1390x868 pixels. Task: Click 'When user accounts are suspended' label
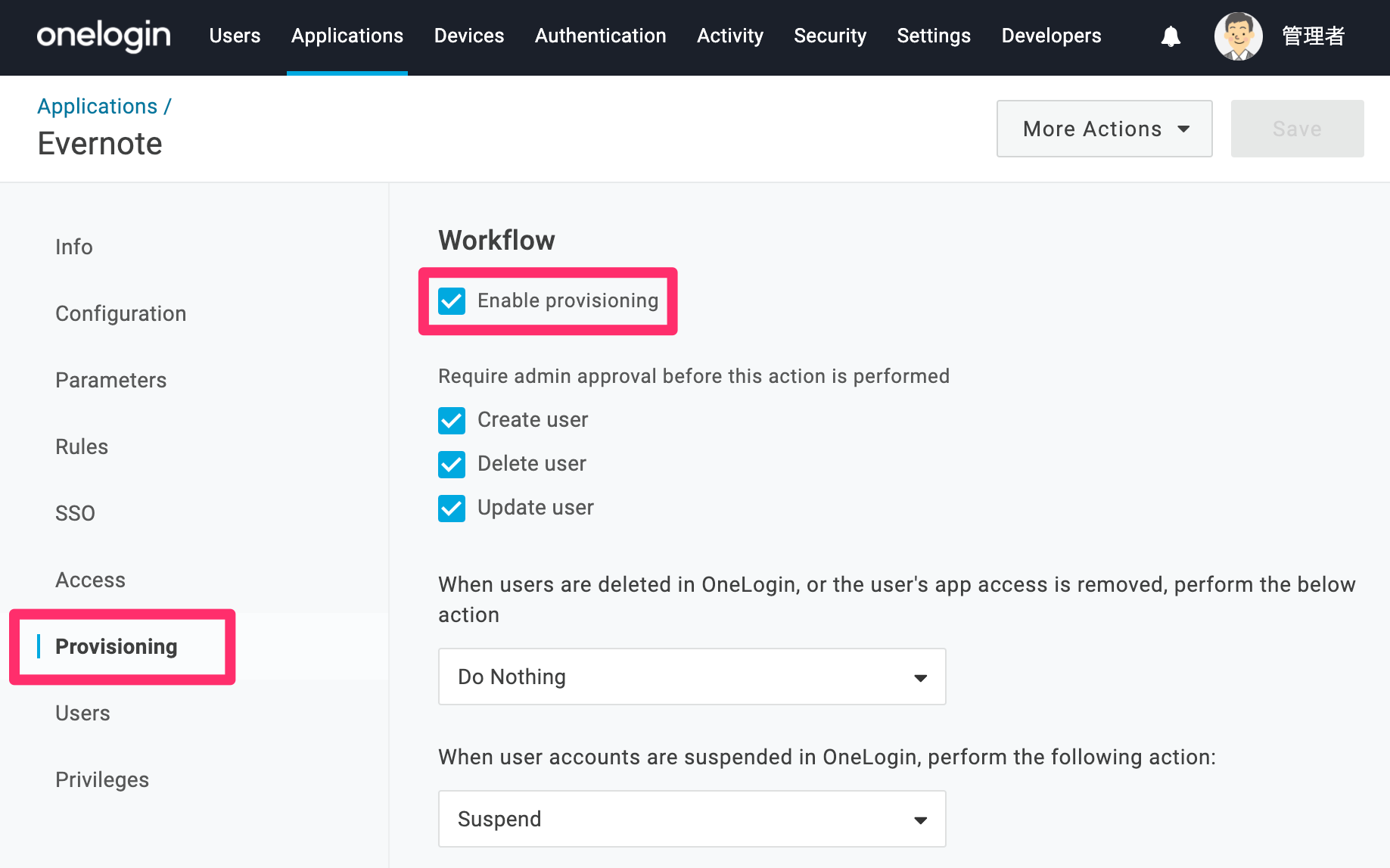827,757
